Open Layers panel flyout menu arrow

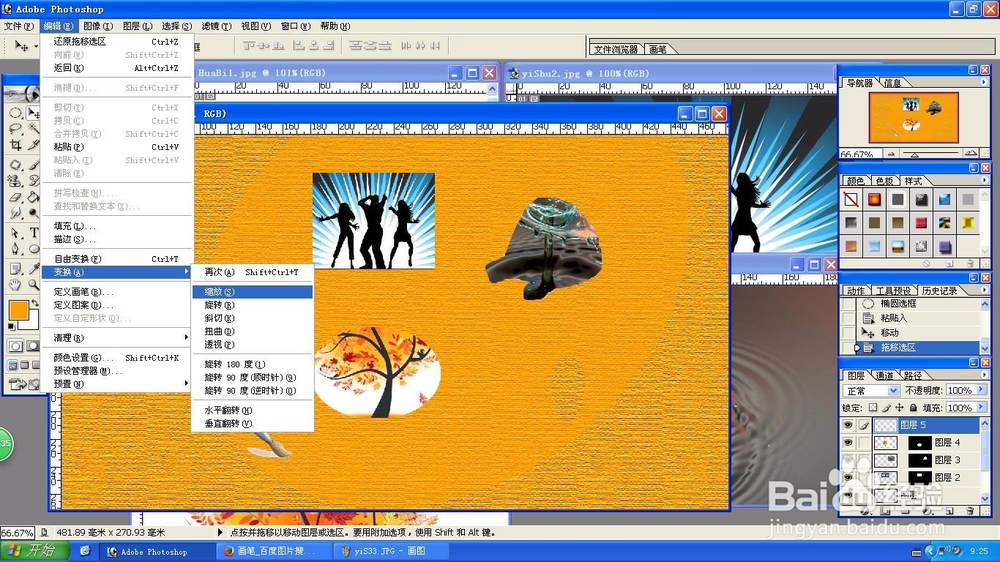(x=983, y=375)
